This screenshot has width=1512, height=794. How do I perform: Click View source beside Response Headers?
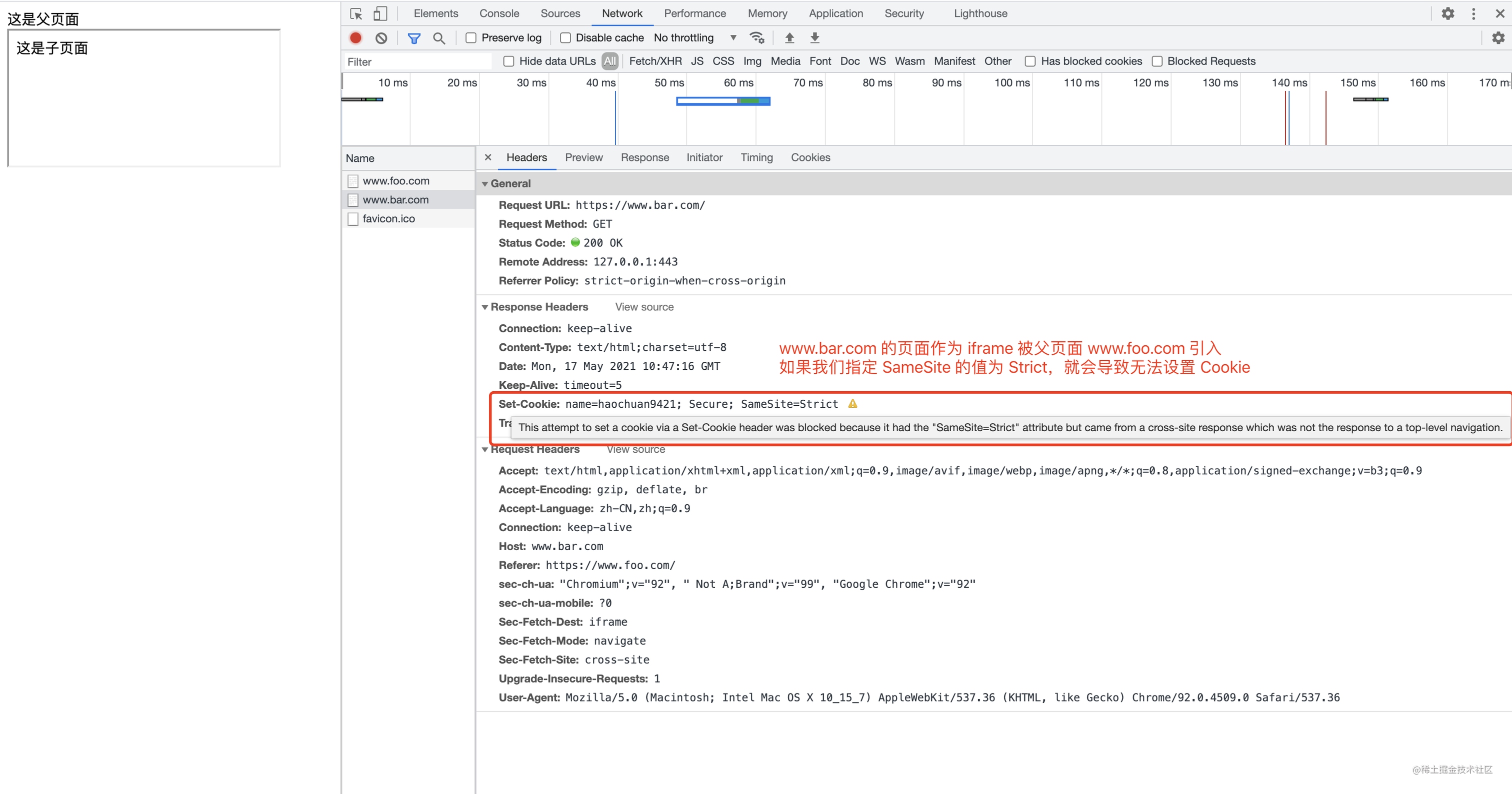[644, 307]
